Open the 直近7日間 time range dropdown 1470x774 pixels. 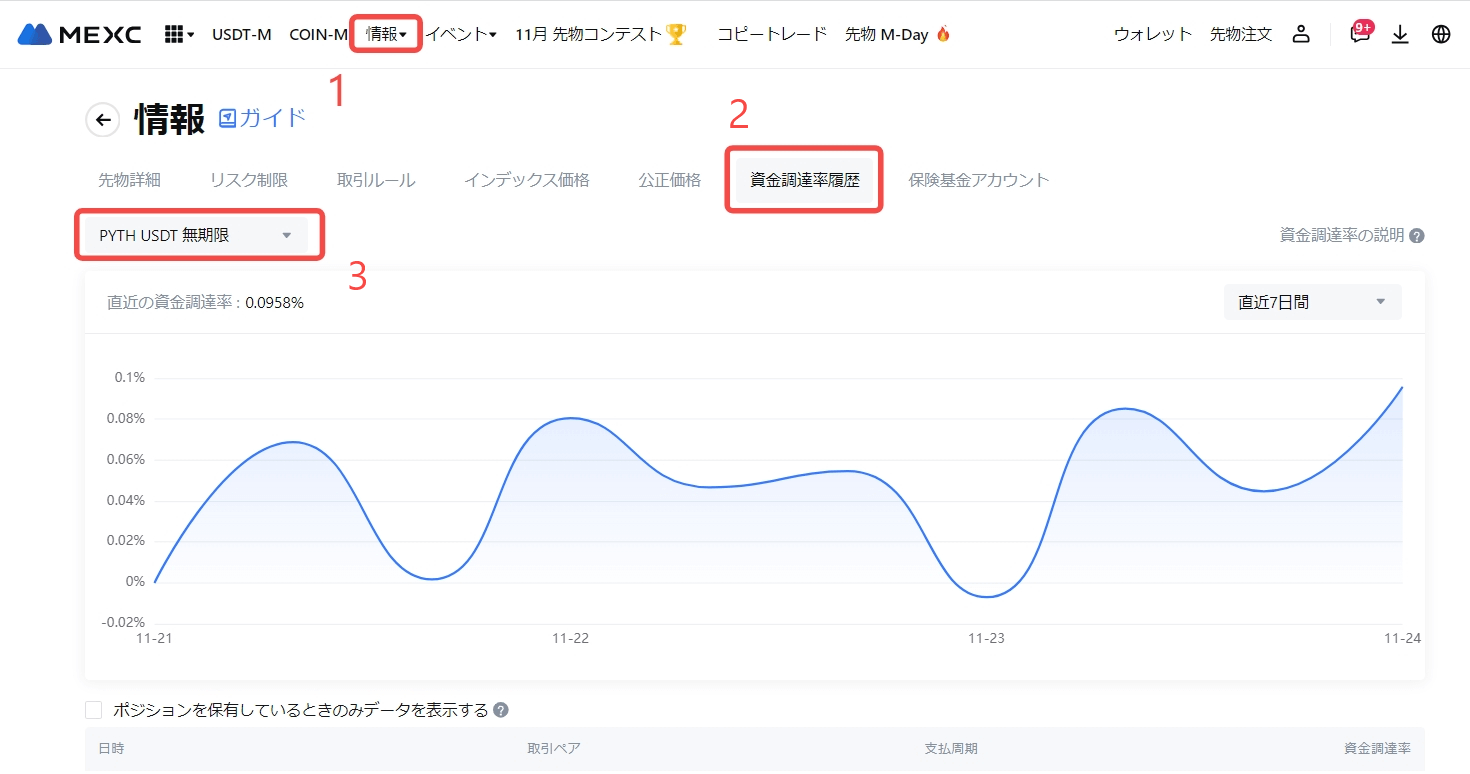(x=1312, y=302)
